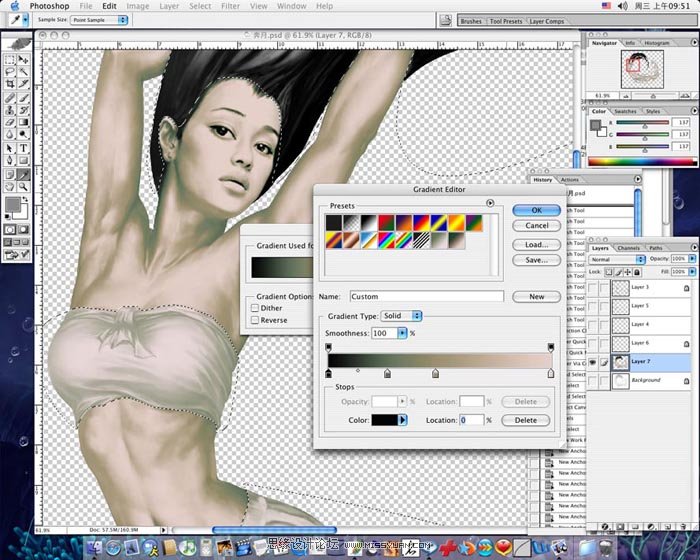Select the Lasso tool
The height and width of the screenshot is (560, 700).
click(x=10, y=71)
